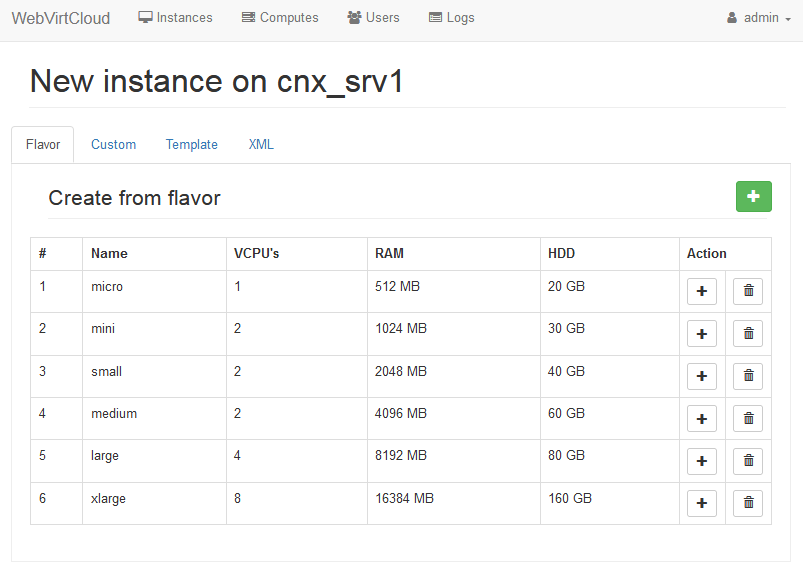Create instance from mini flavor
The height and width of the screenshot is (575, 803).
701,334
